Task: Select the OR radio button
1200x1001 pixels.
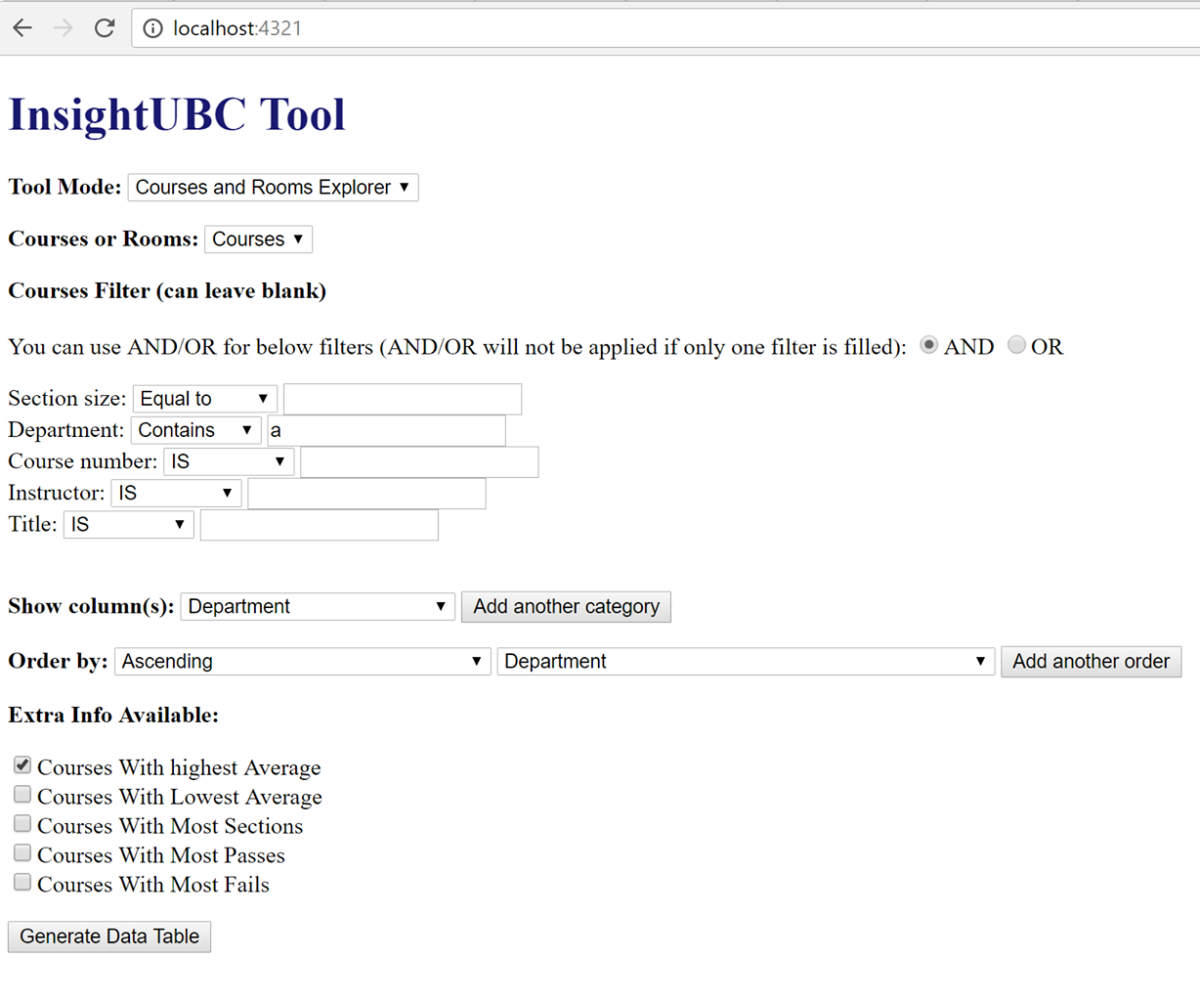Action: point(1016,345)
